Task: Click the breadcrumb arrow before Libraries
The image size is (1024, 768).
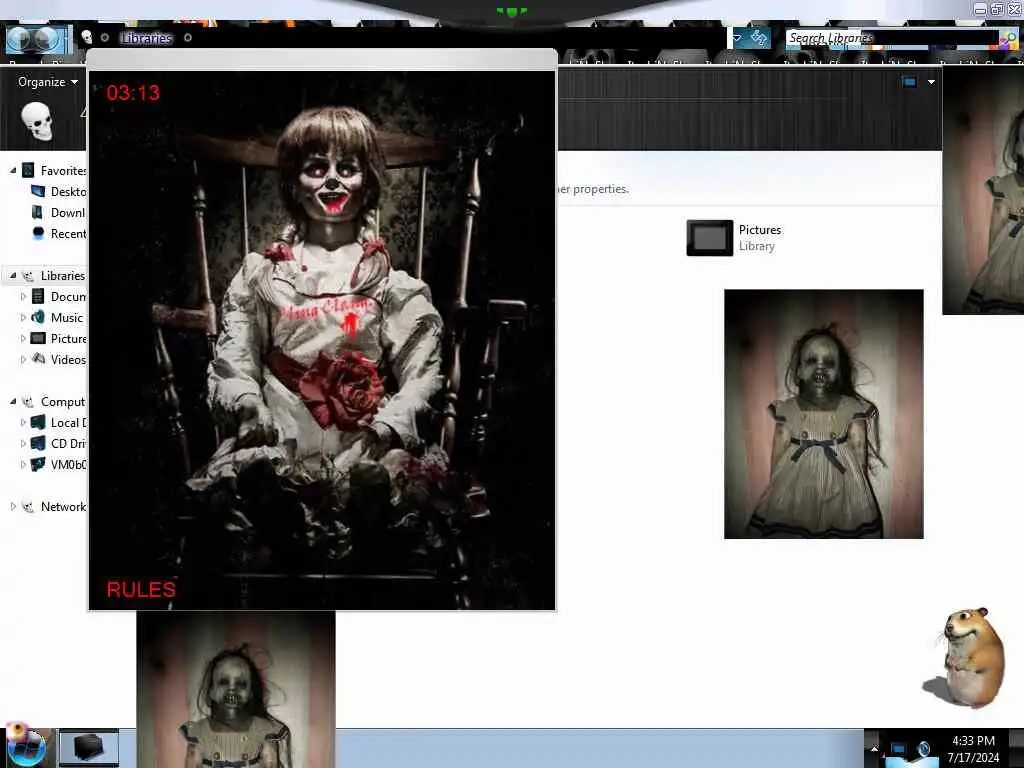Action: tap(104, 38)
